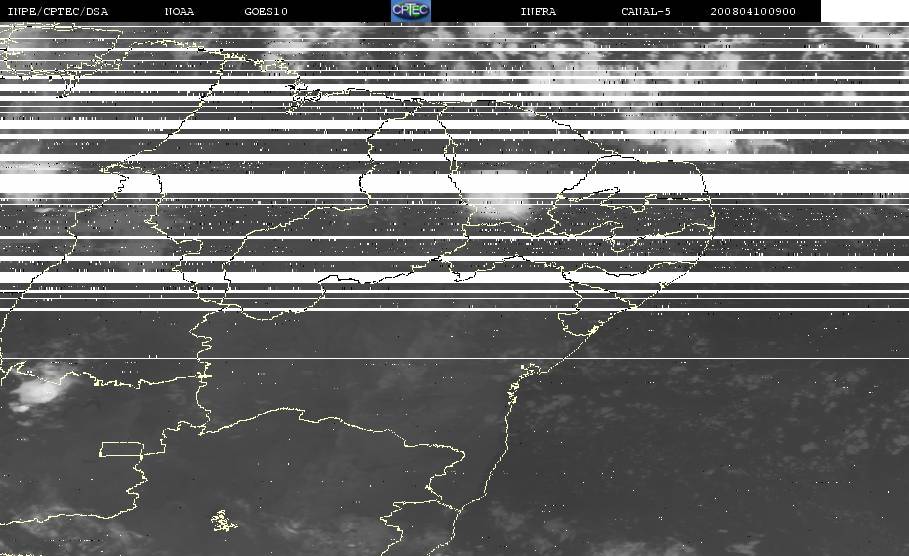909x556 pixels.
Task: Click the black header gap between CANAL-5 and timestamp
Action: click(x=690, y=11)
